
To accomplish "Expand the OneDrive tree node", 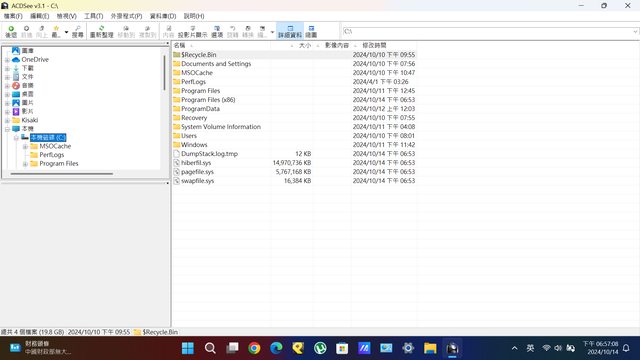I will click(7, 60).
